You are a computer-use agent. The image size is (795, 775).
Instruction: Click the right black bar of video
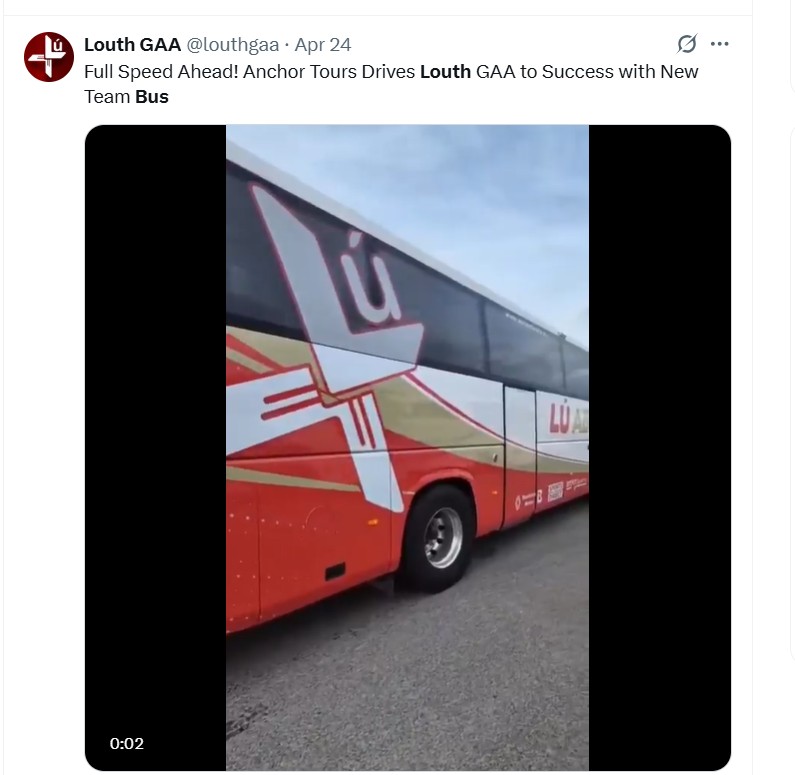[660, 448]
